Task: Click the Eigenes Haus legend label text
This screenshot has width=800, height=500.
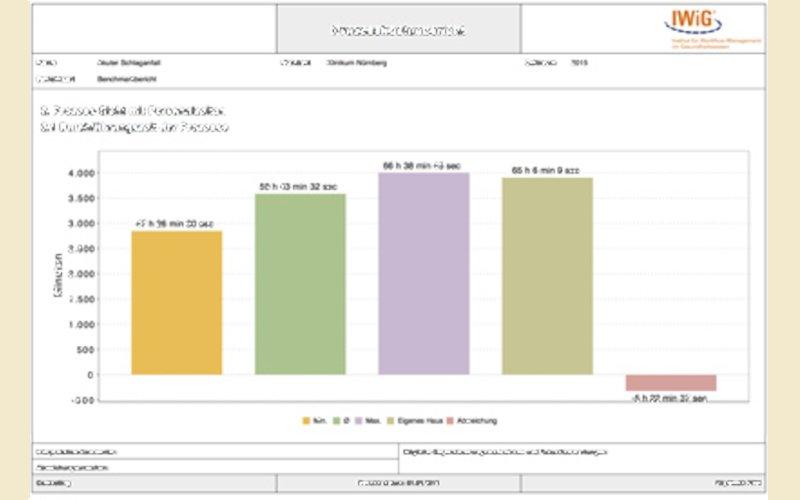Action: pos(420,421)
